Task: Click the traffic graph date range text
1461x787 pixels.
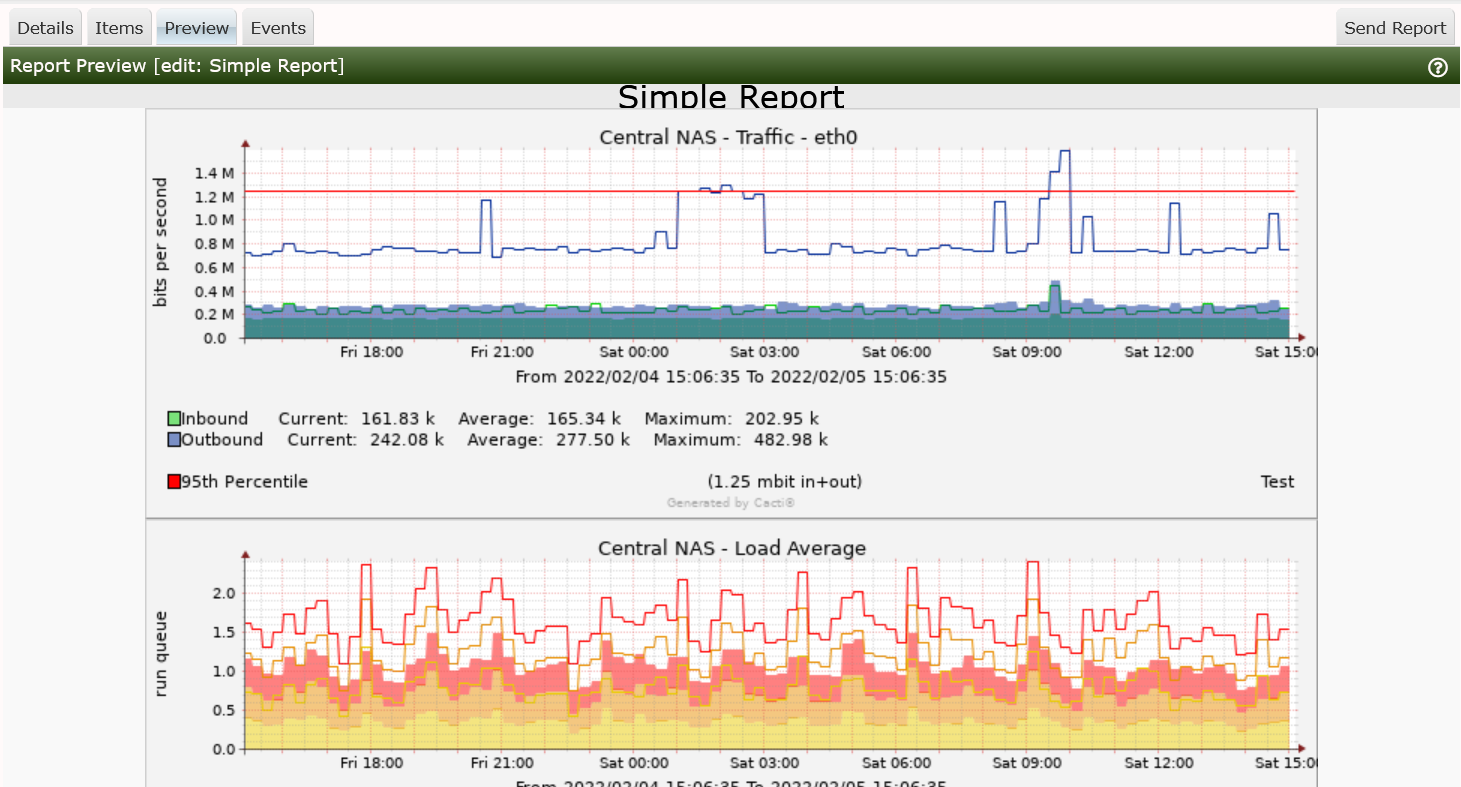Action: coord(731,377)
